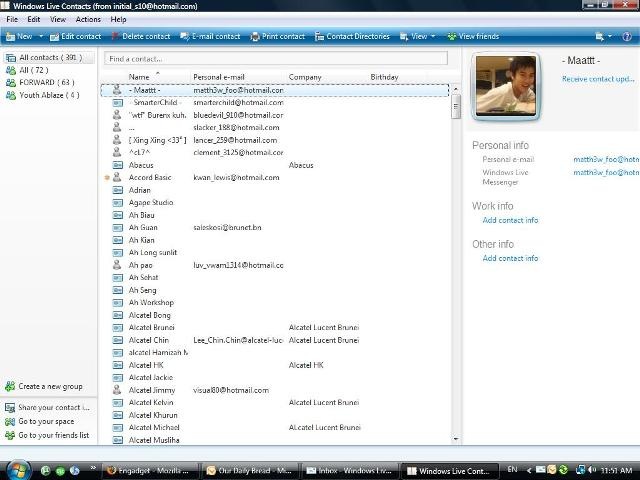The image size is (640, 480).
Task: Open the View menu
Action: coord(58,19)
